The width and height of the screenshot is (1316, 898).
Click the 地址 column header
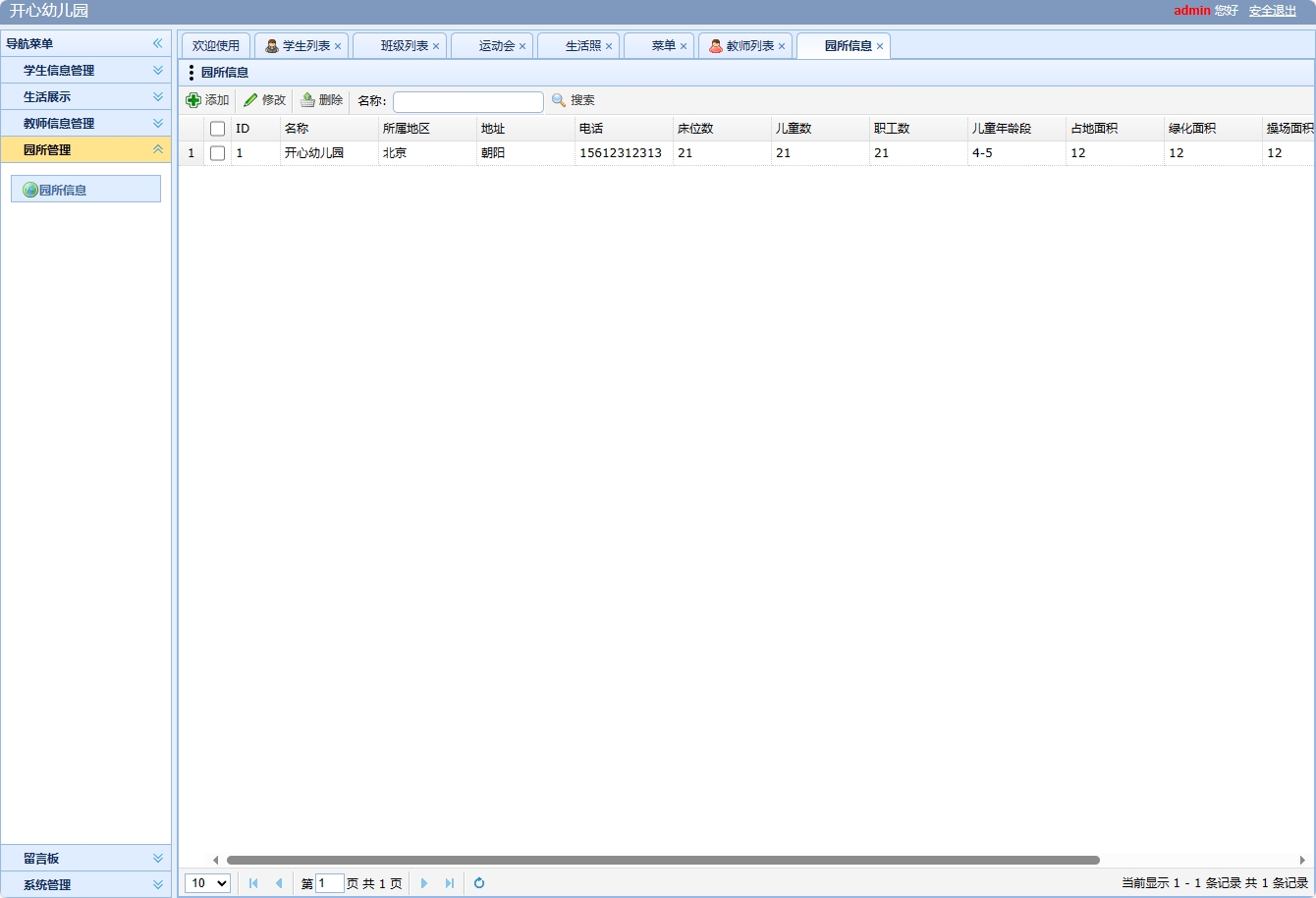pos(525,129)
